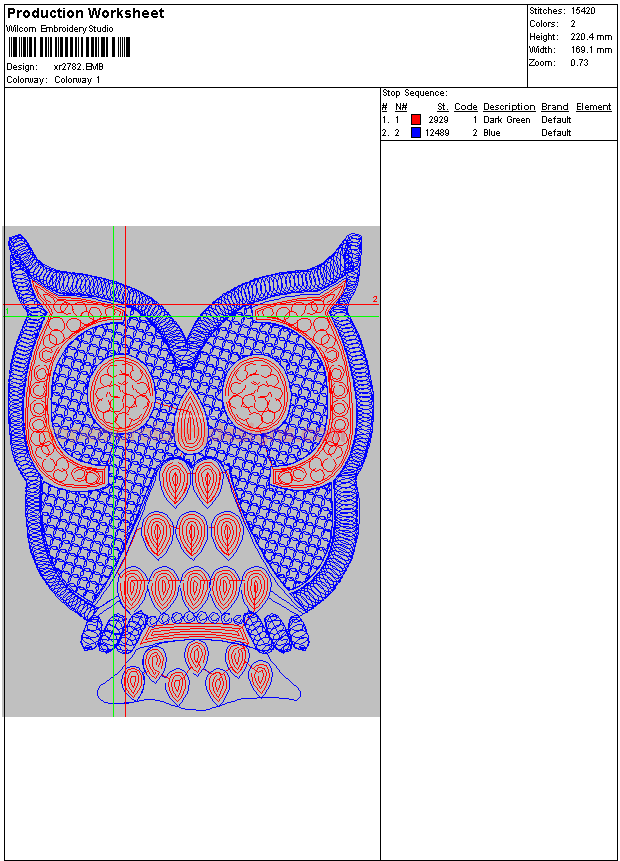Click the 'Stop Sequence:' heading

tap(415, 93)
